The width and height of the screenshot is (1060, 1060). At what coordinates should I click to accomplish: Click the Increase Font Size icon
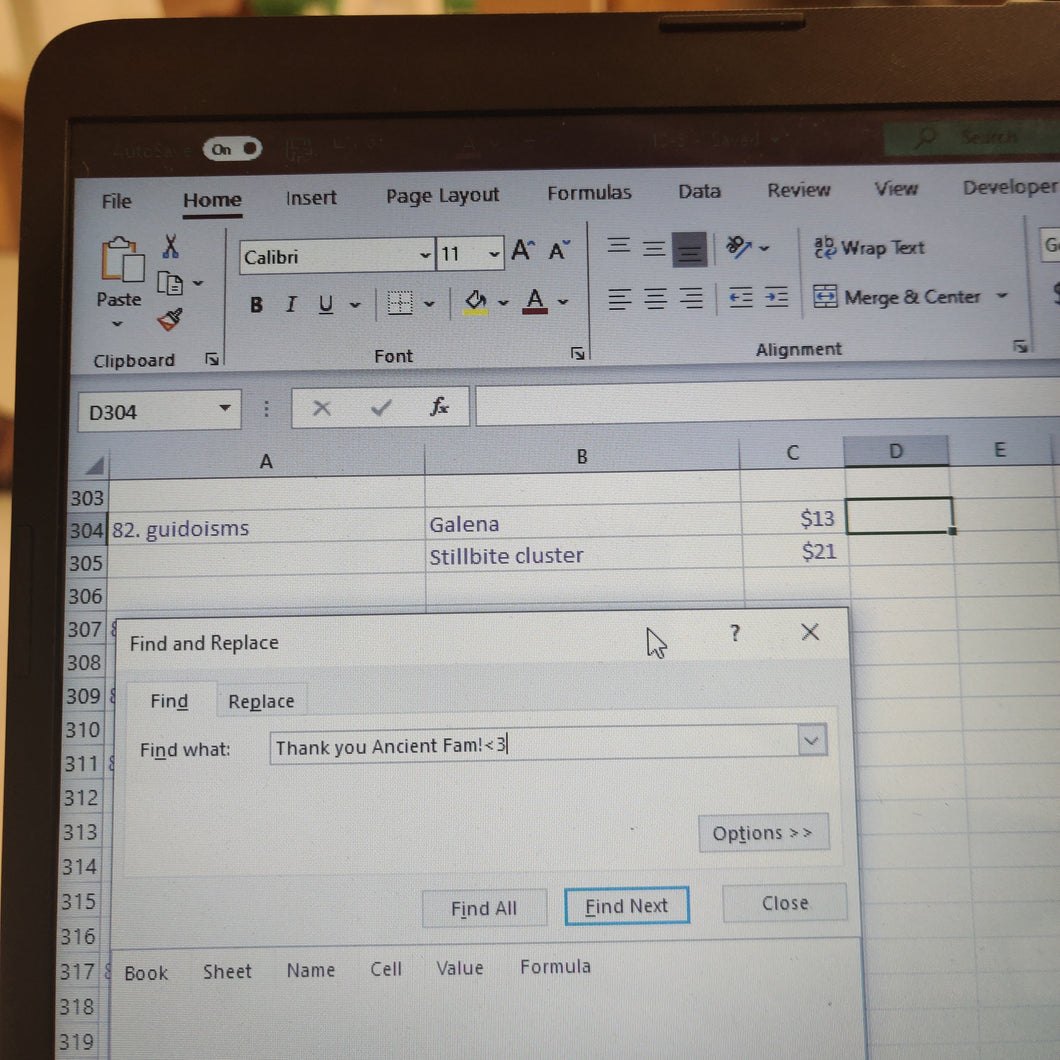523,250
